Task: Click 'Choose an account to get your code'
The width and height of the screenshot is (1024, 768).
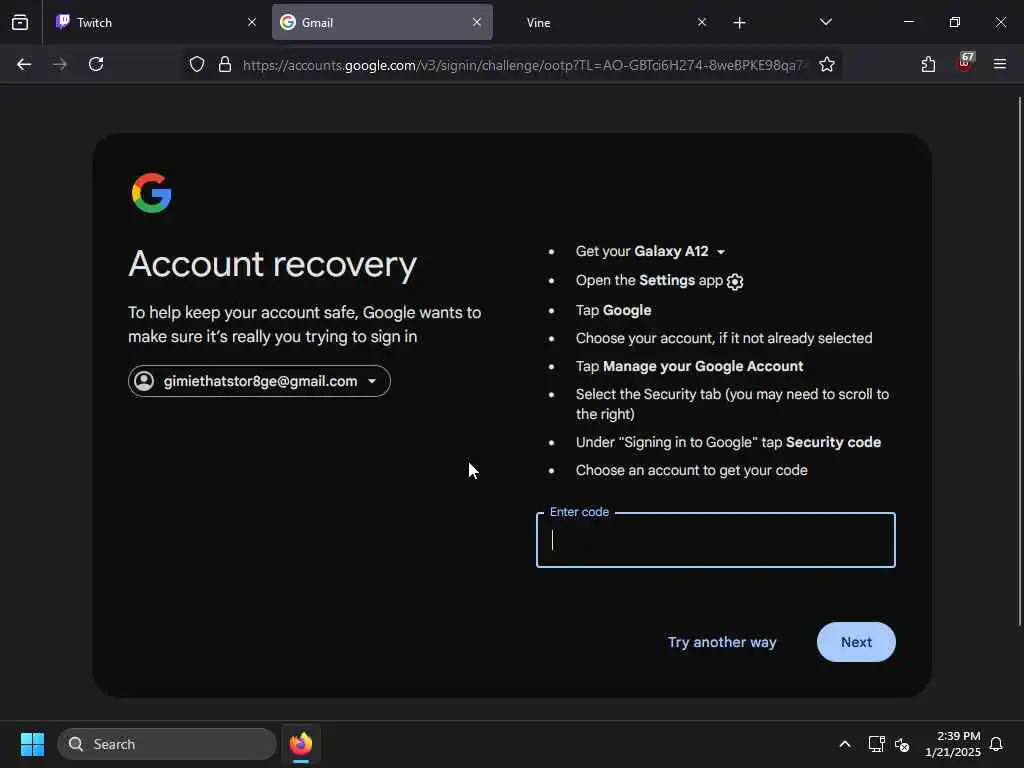Action: pos(692,470)
